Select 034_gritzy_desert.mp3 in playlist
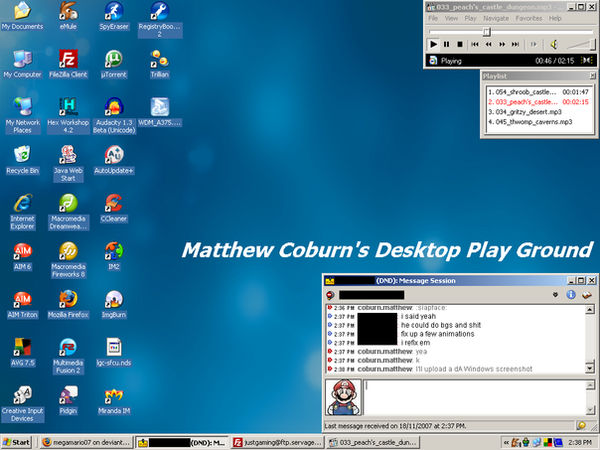Screen dimensions: 600x450 tap(538, 112)
